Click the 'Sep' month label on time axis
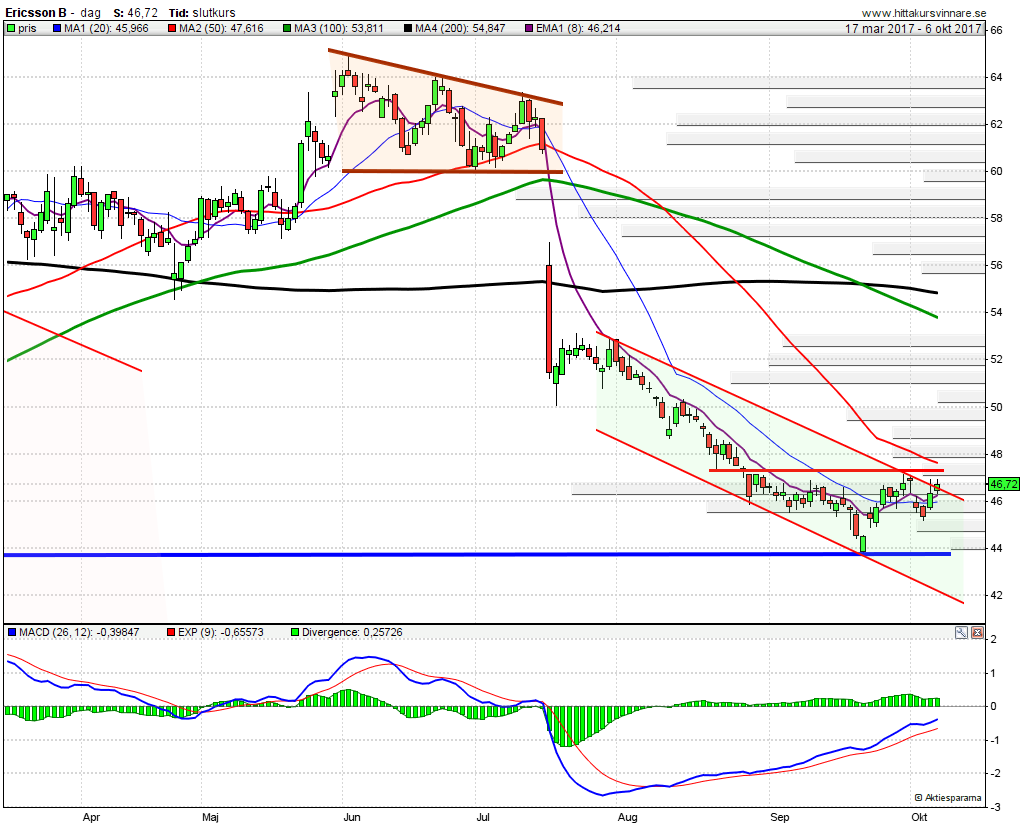Viewport: 1029px width, 830px height. click(780, 818)
